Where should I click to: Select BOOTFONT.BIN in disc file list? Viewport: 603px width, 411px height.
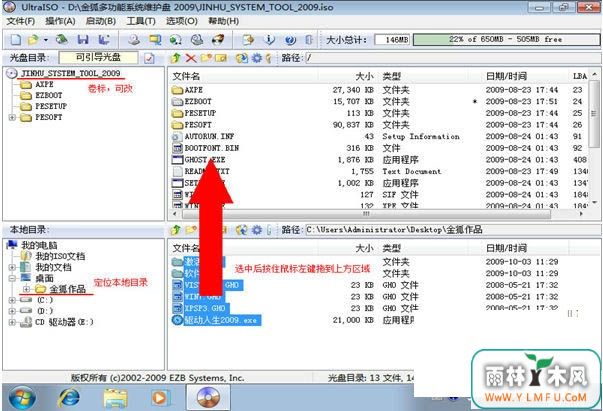(212, 148)
